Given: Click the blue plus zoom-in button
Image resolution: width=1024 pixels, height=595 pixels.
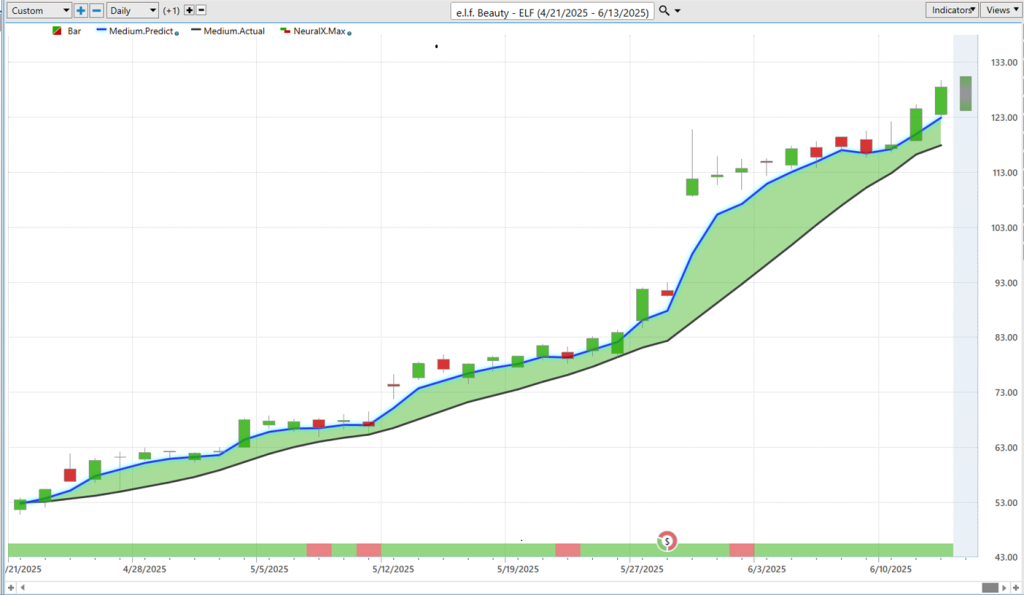Looking at the screenshot, I should (80, 10).
